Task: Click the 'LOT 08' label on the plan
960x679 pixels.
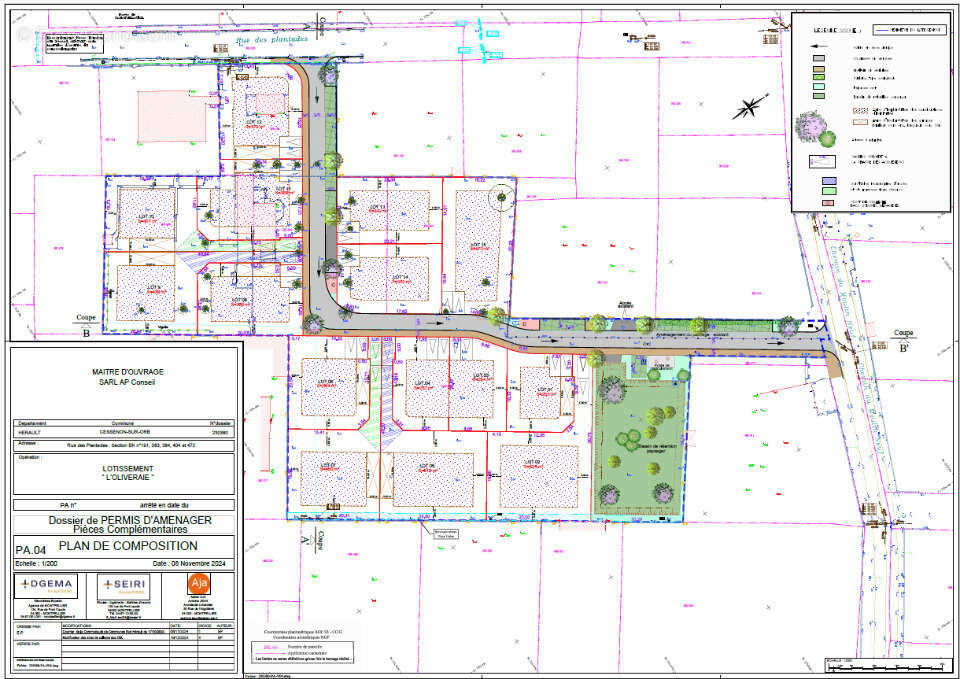Action: pos(239,299)
